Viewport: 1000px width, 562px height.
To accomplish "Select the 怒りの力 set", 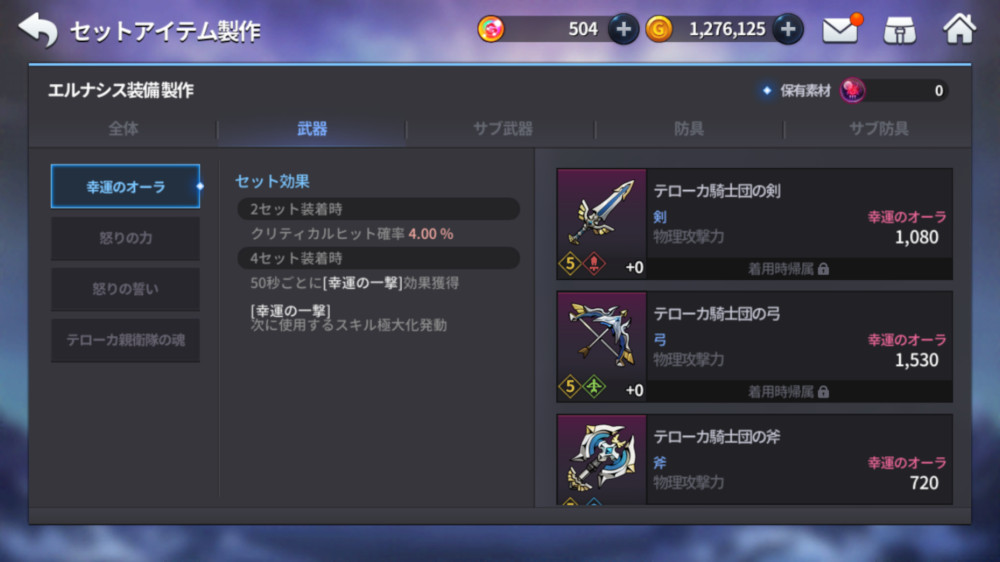I will coord(126,238).
